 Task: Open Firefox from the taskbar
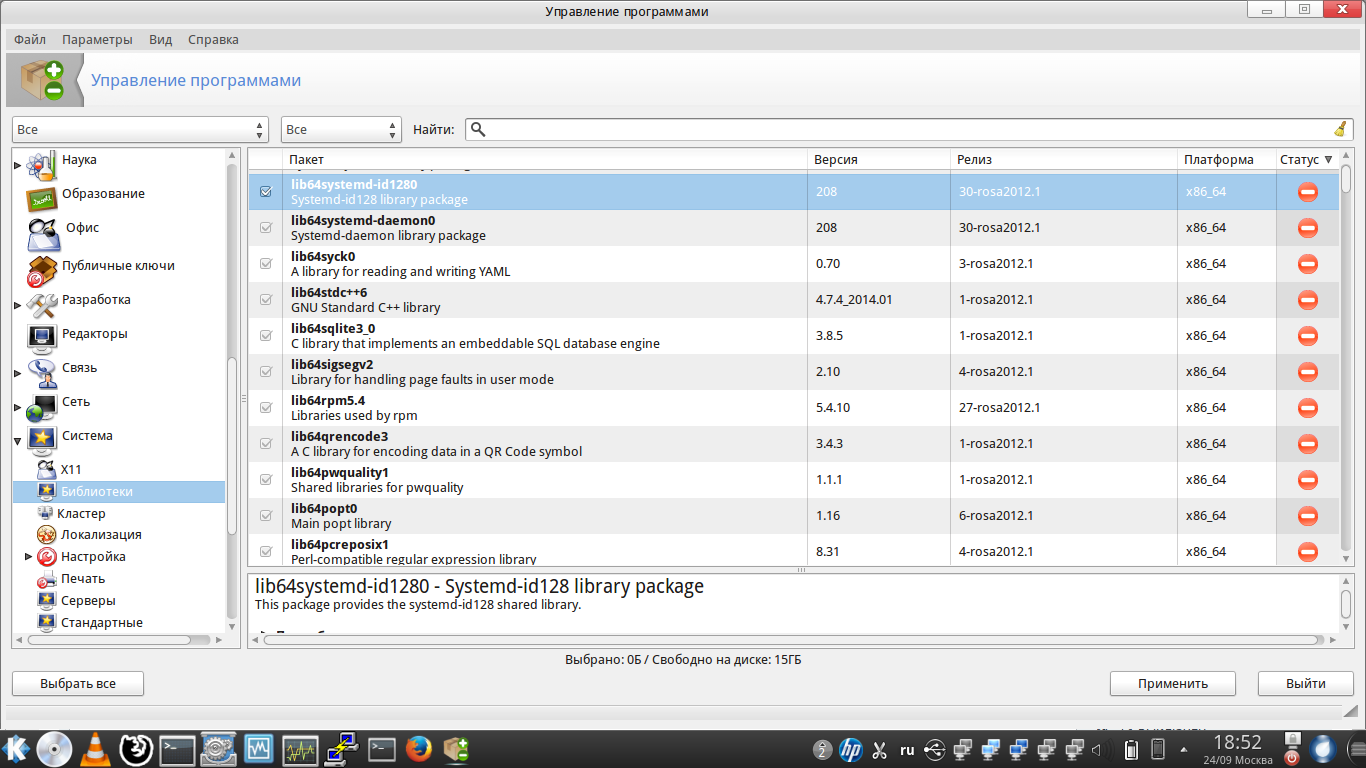tap(419, 749)
